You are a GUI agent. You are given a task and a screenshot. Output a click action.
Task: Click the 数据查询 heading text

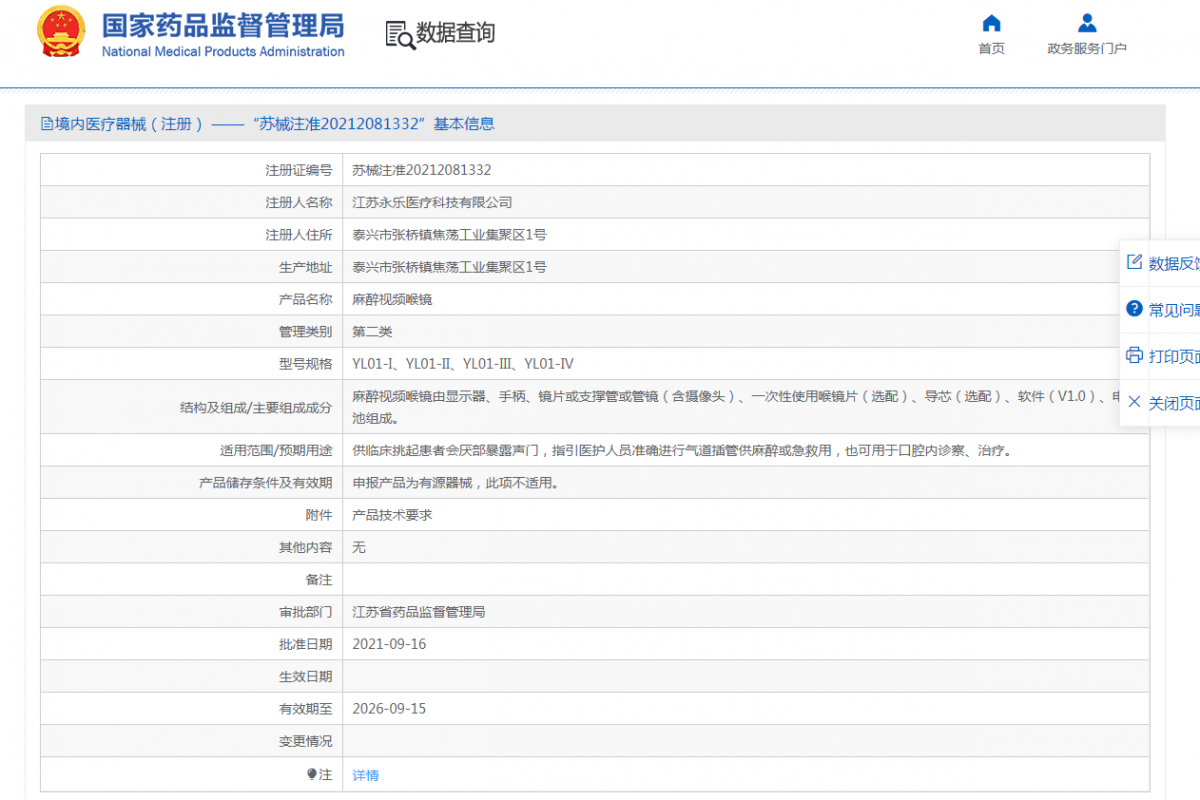pos(455,33)
